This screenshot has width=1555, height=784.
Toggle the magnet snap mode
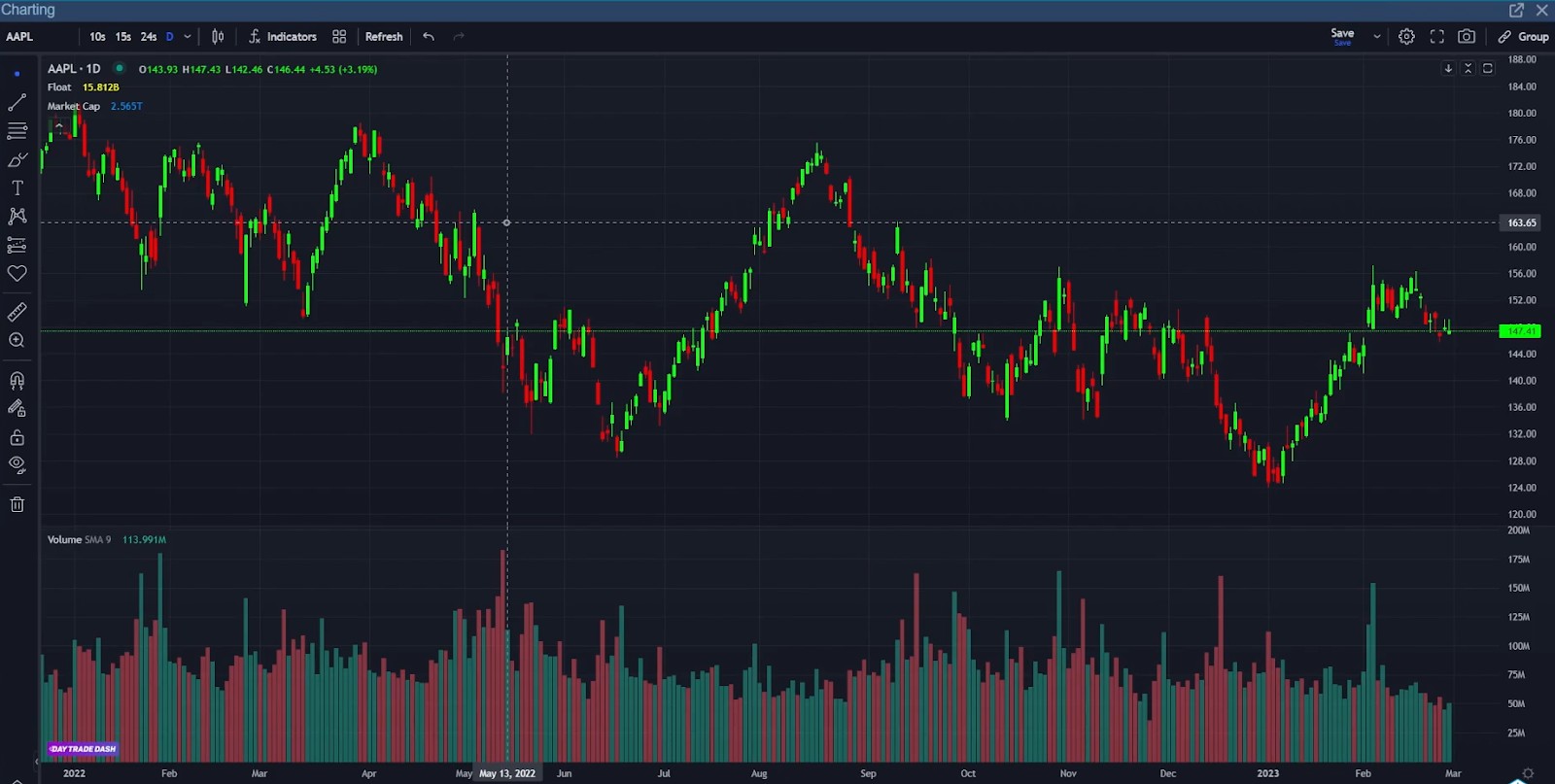click(17, 380)
